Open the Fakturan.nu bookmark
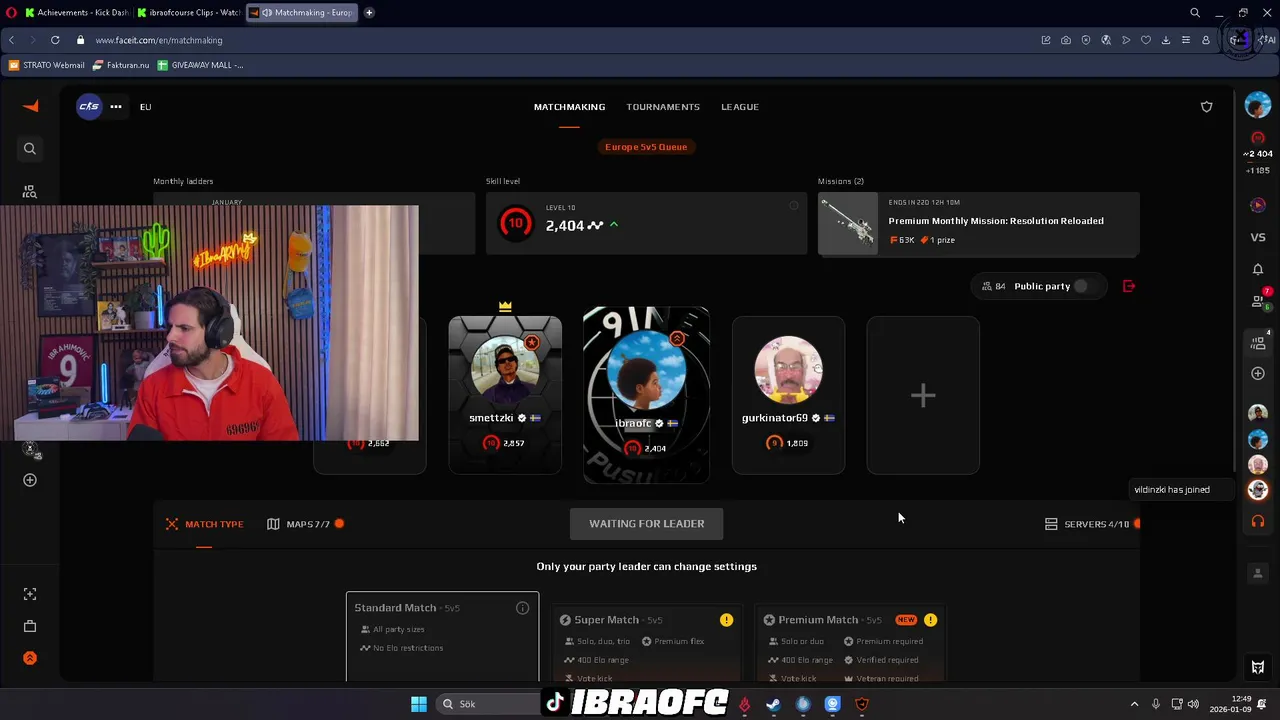 [120, 65]
